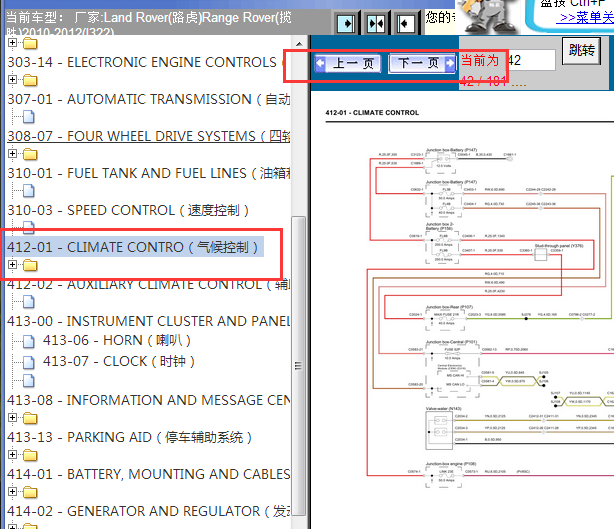Open 413-08 - INFORMATION AND MESSAGE CEN entry
The height and width of the screenshot is (529, 614).
click(148, 400)
